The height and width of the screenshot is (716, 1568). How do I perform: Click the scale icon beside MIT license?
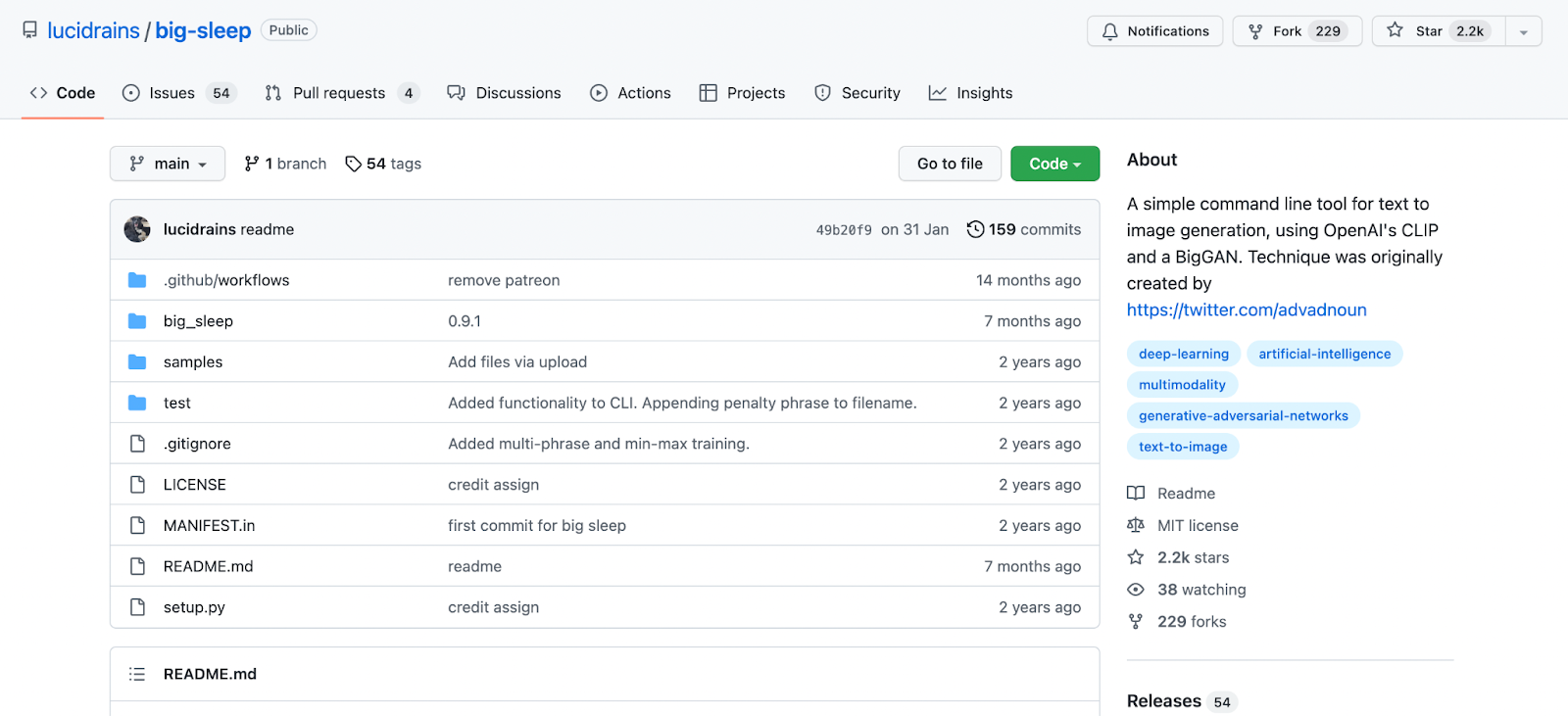coord(1136,526)
